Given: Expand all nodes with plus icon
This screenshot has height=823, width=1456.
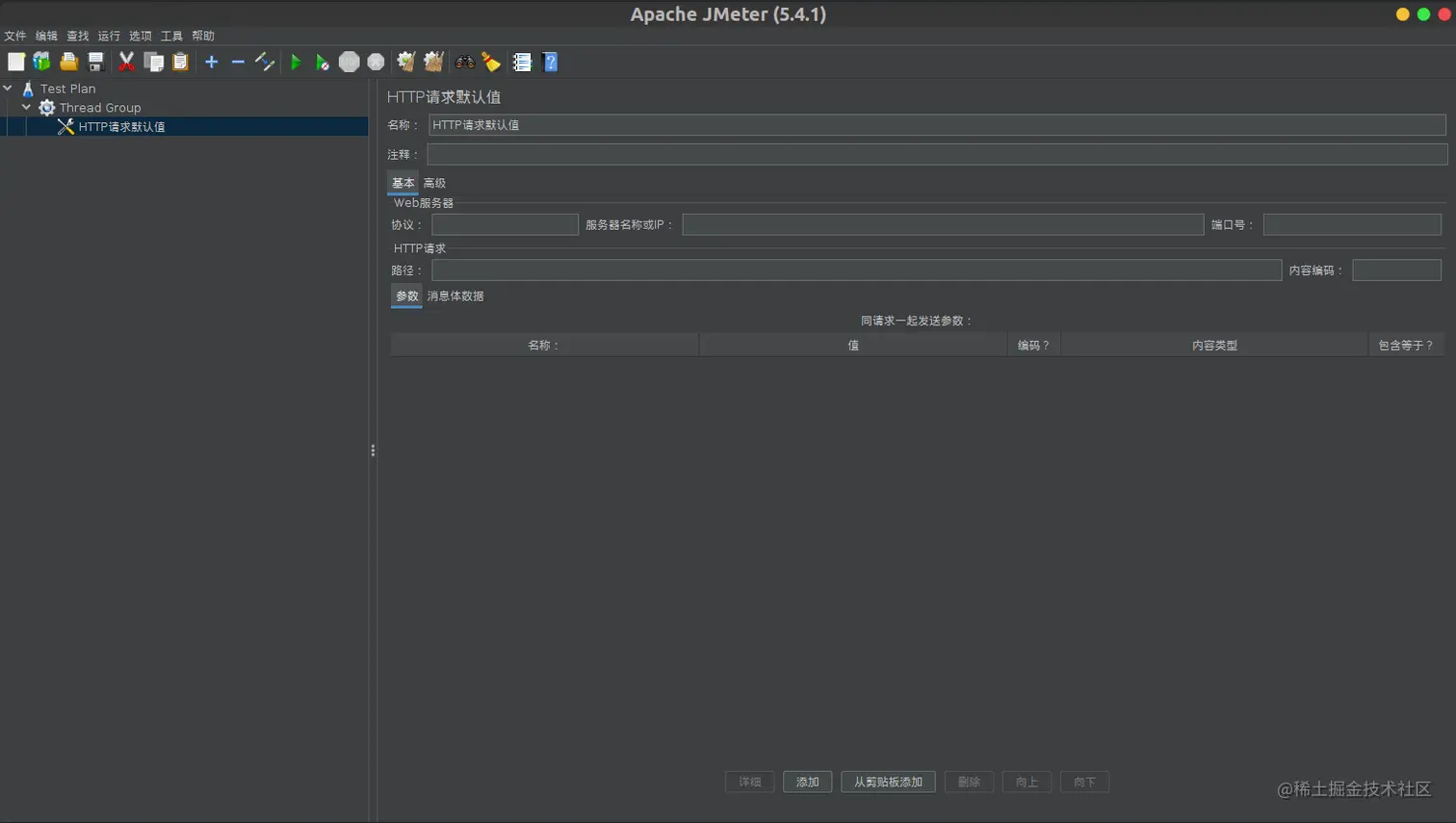Looking at the screenshot, I should tap(212, 62).
